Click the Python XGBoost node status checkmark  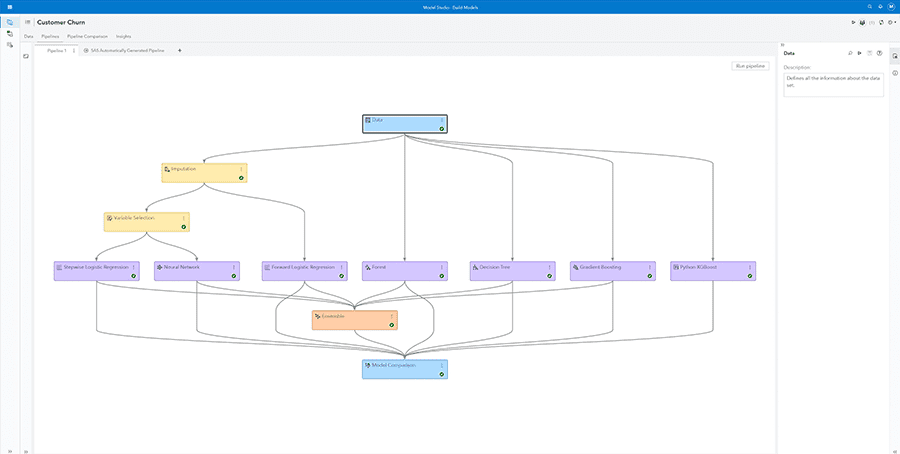(x=750, y=276)
